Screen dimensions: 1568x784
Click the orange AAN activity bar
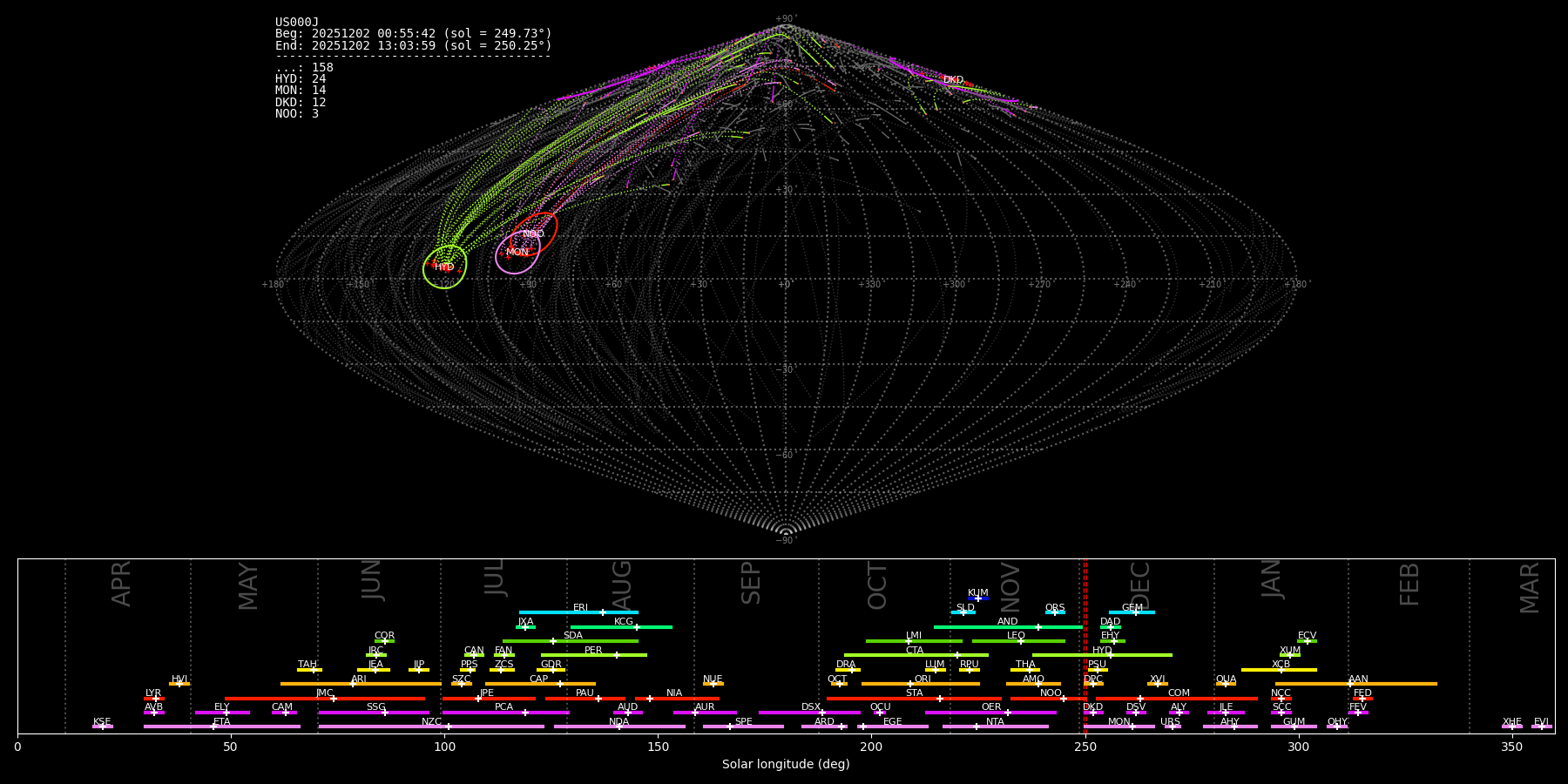1356,684
